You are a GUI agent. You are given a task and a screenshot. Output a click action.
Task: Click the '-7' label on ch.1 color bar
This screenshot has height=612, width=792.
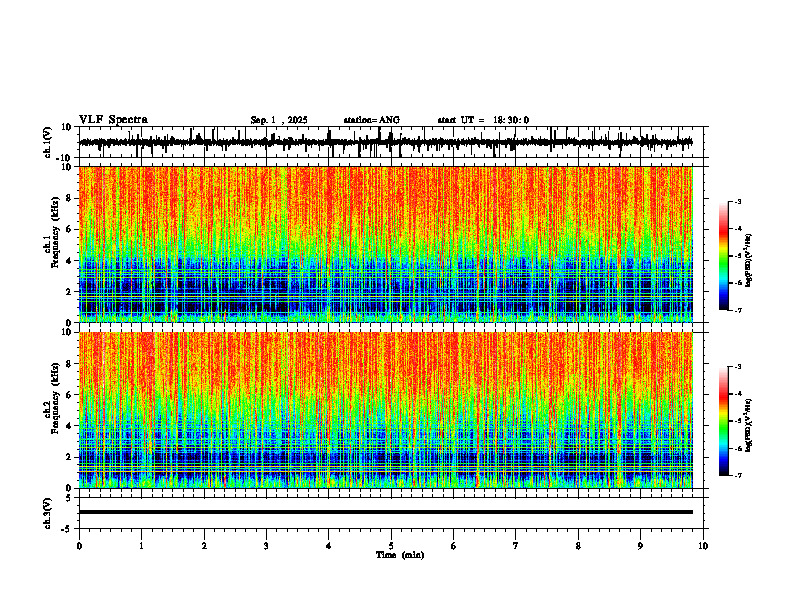pyautogui.click(x=738, y=310)
